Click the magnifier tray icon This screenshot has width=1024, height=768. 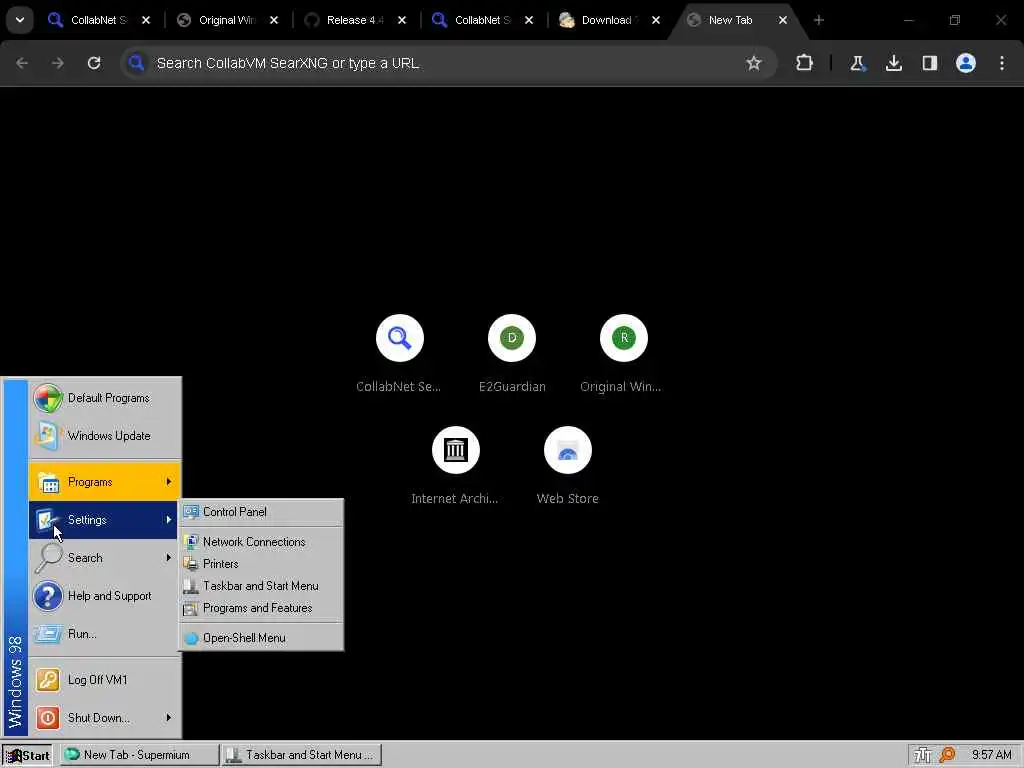tap(947, 755)
